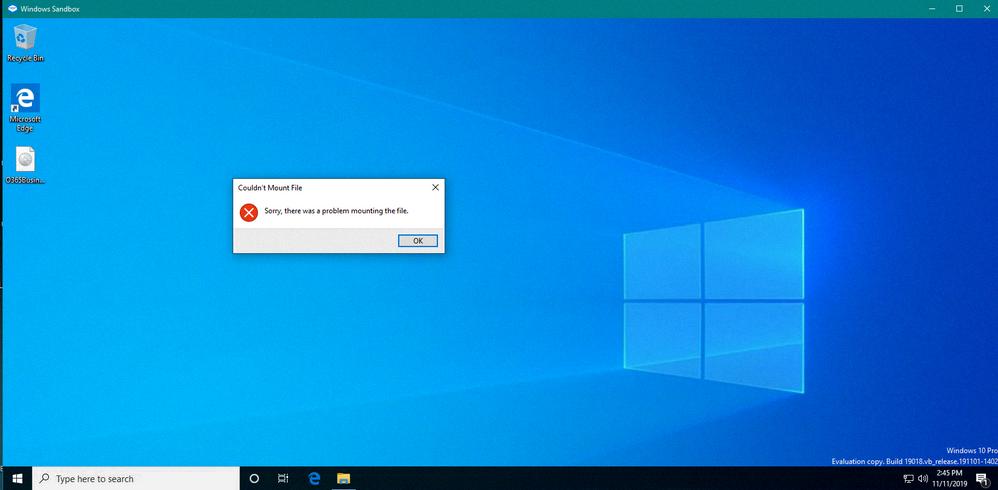Open the volume control in system tray

923,479
